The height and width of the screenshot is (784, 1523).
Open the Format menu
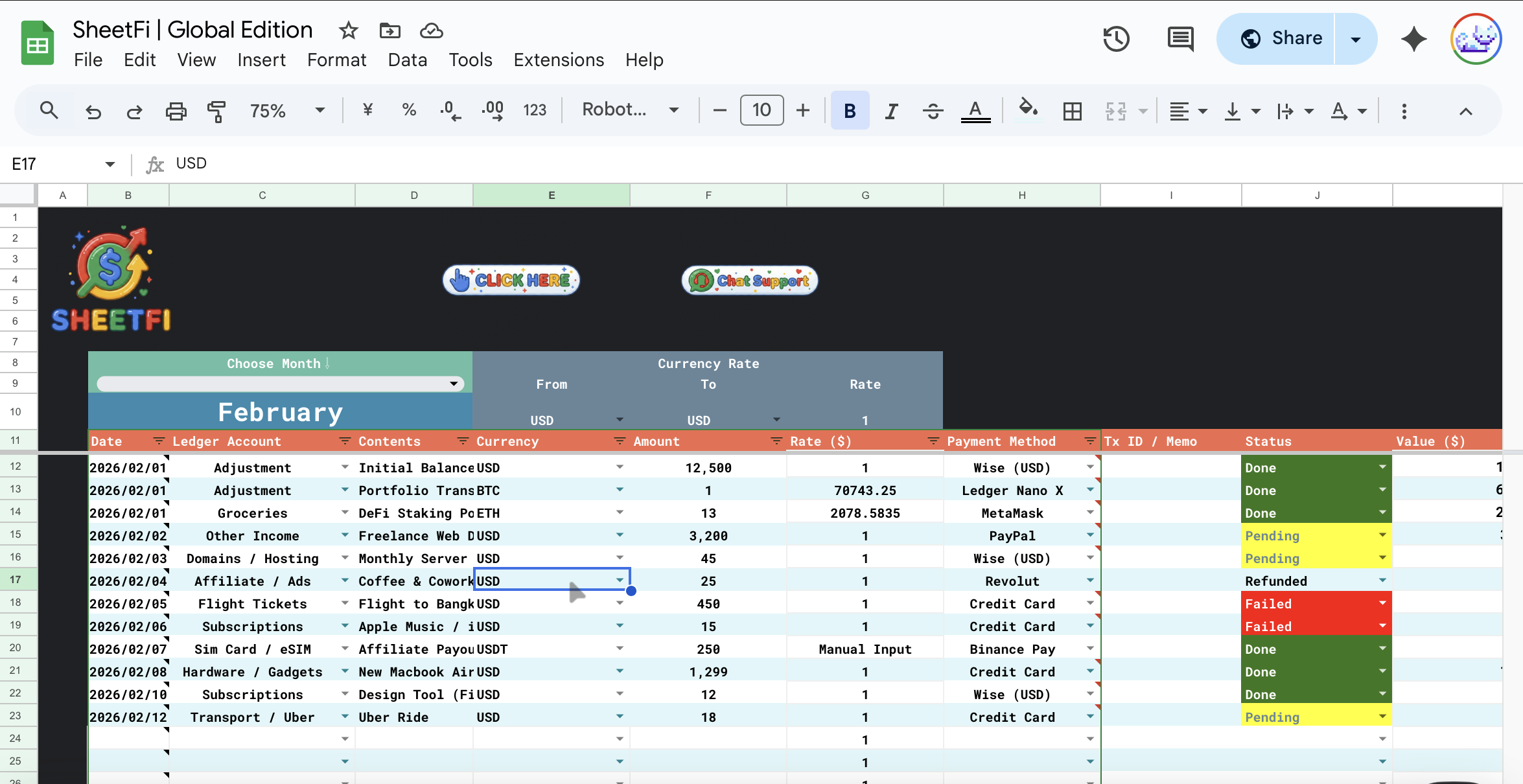tap(336, 60)
